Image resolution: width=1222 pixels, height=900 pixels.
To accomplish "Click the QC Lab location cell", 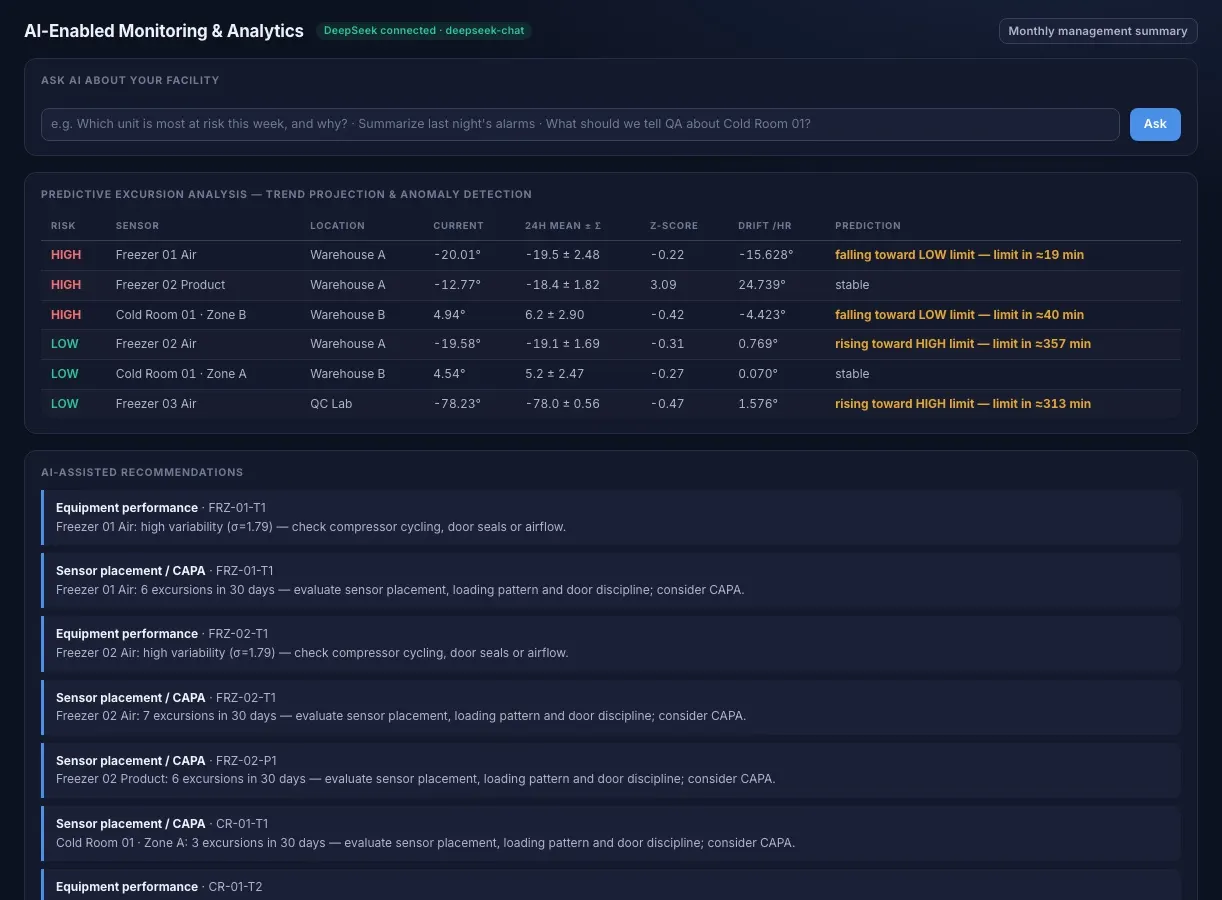I will (x=331, y=404).
